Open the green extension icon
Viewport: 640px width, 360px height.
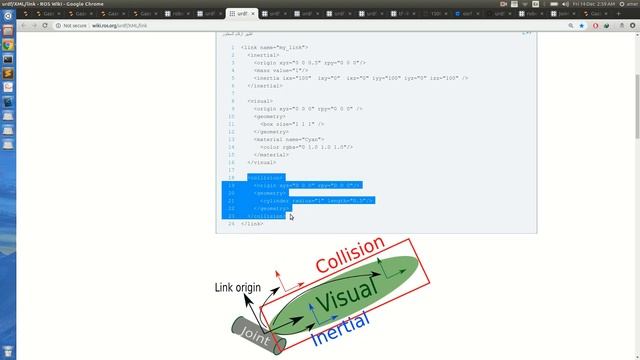pos(607,25)
